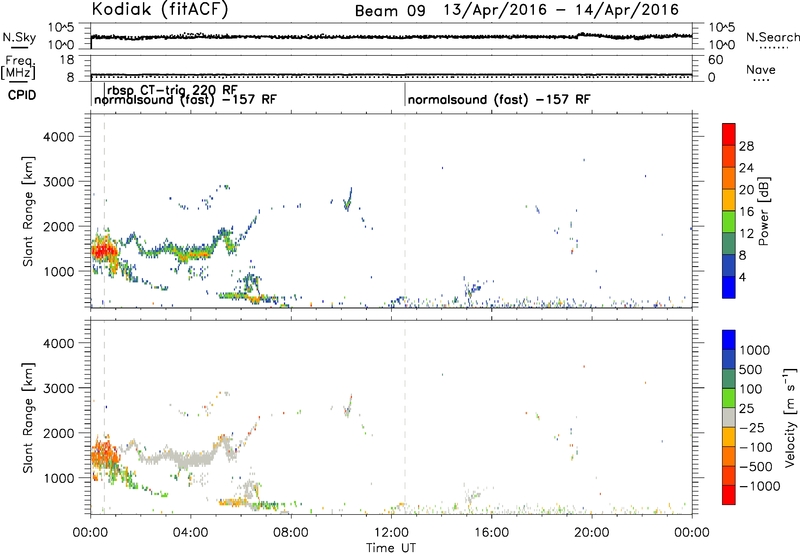This screenshot has height=554, width=800.
Task: Click the 'Nave' legend label
Action: 761,70
